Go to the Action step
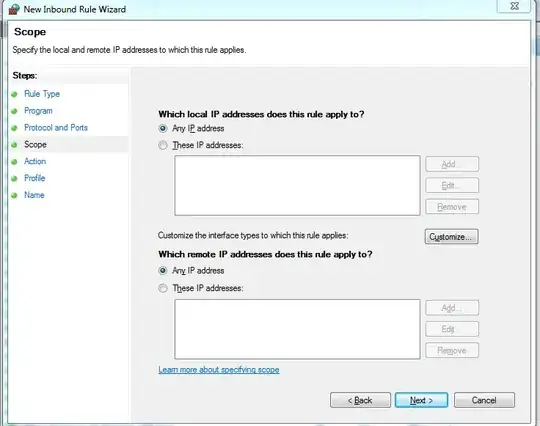The height and width of the screenshot is (426, 540). 35,161
